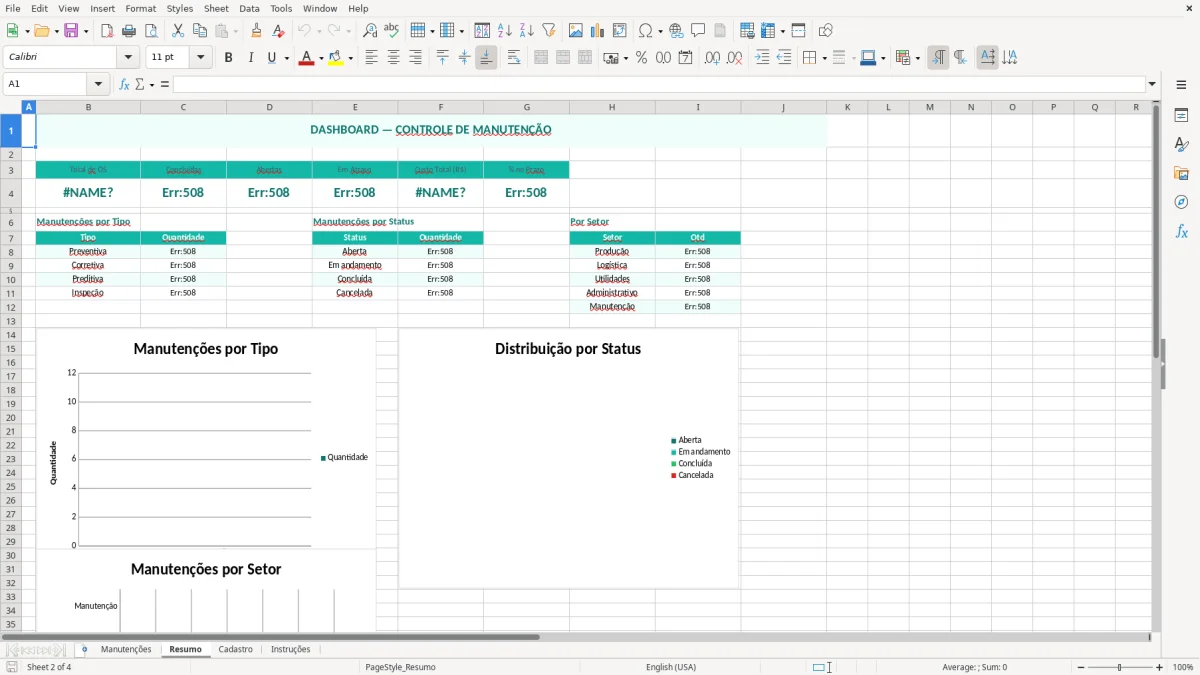Open the Data menu
1200x675 pixels.
click(x=249, y=8)
